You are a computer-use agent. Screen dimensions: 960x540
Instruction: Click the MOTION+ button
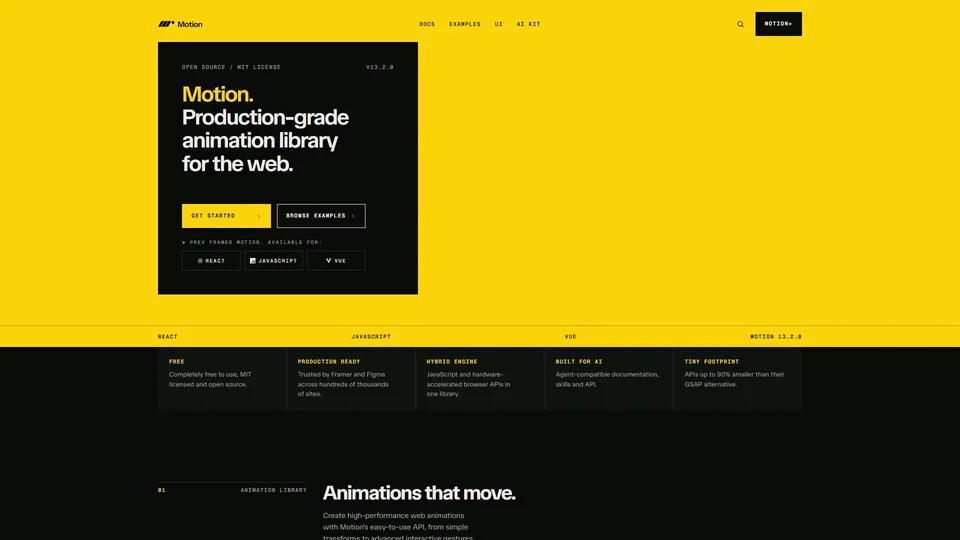[778, 24]
